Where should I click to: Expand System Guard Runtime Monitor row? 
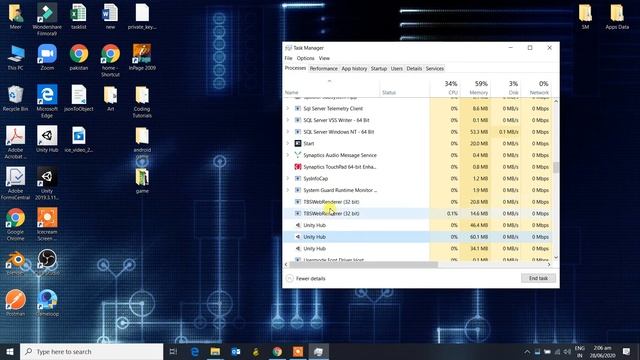(288, 190)
